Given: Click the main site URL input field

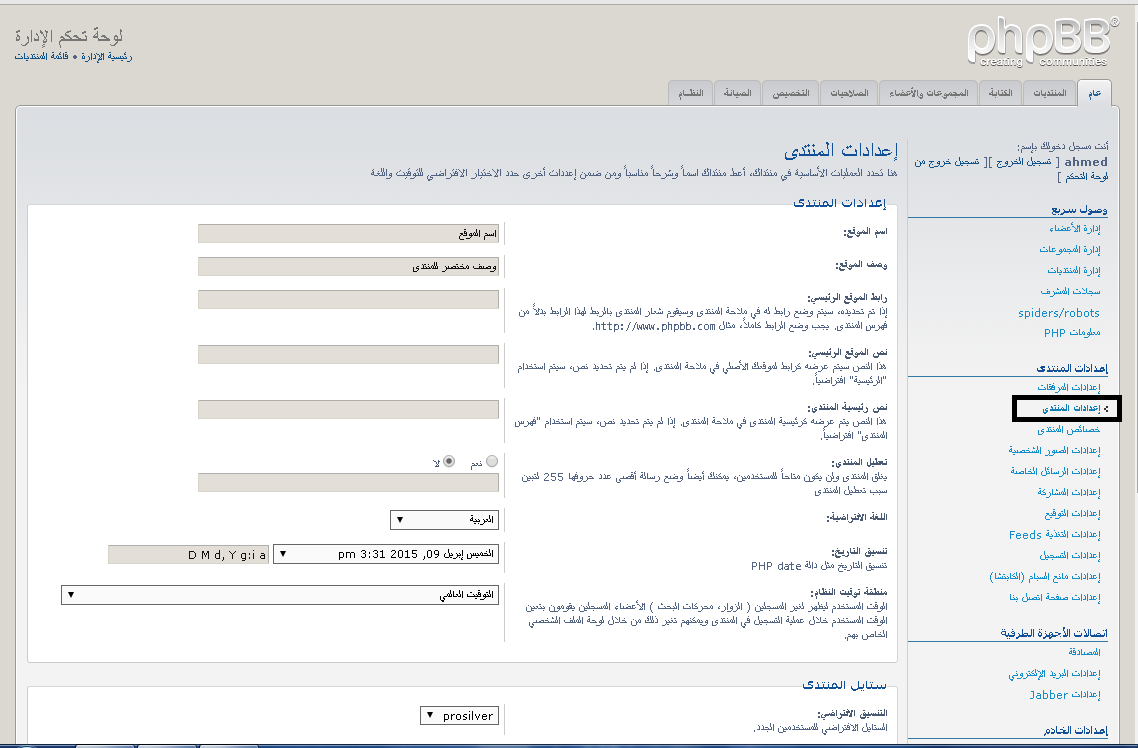Looking at the screenshot, I should pos(348,300).
